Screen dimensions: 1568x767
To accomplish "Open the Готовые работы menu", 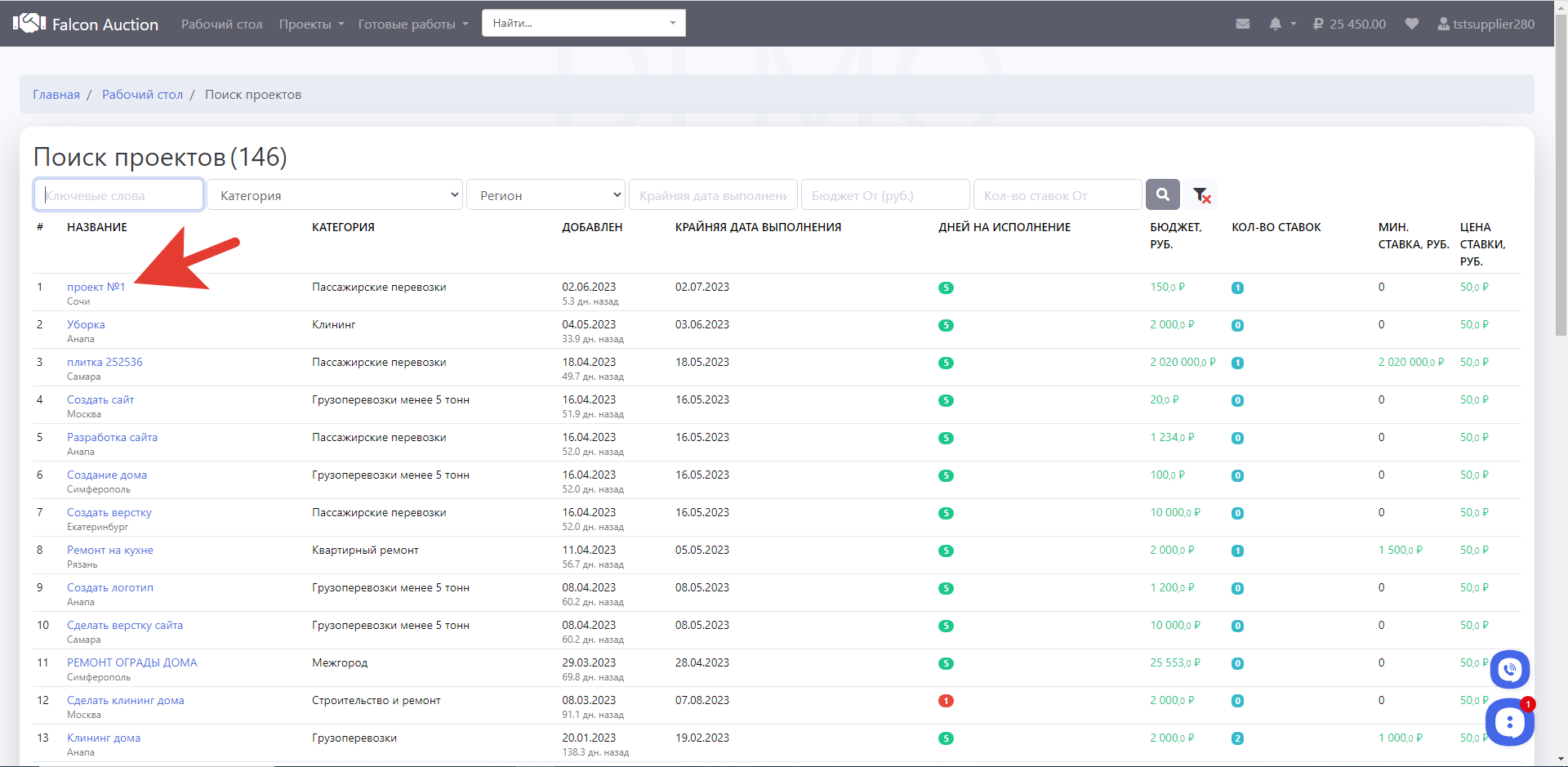I will point(412,25).
